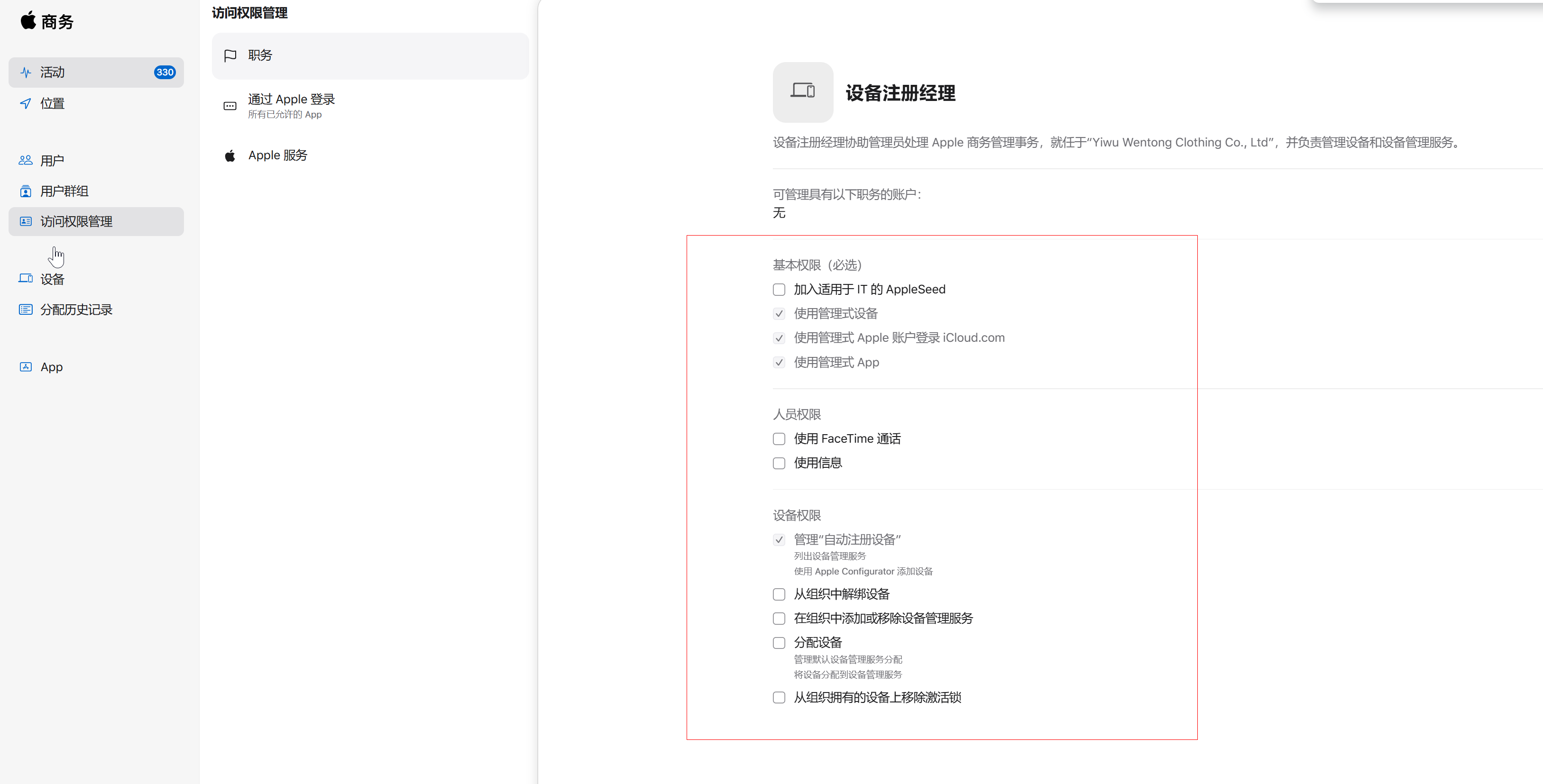
Task: Click the Apple logo beside 商务
Action: click(28, 20)
